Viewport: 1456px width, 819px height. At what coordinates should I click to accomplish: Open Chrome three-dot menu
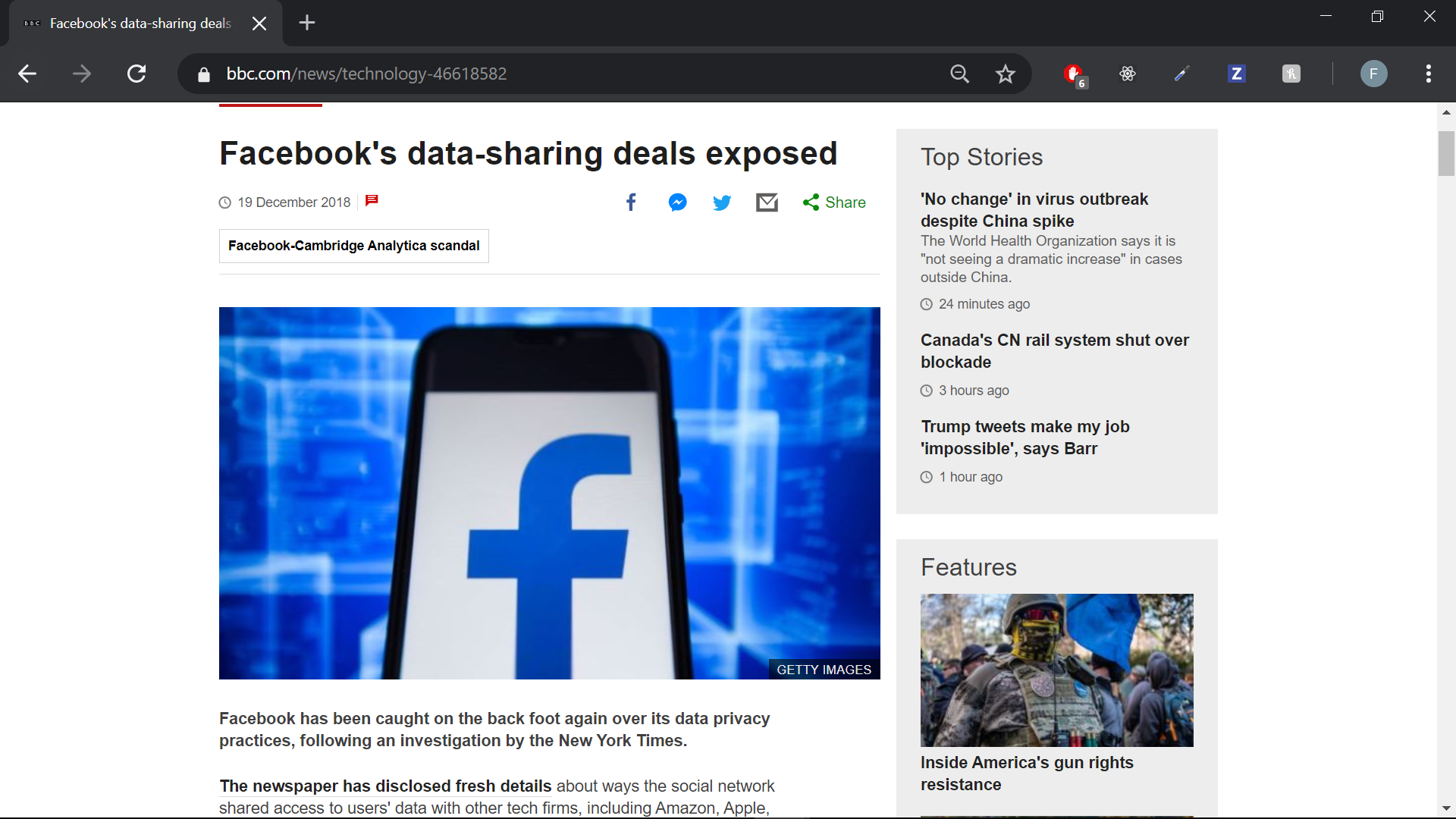point(1428,74)
